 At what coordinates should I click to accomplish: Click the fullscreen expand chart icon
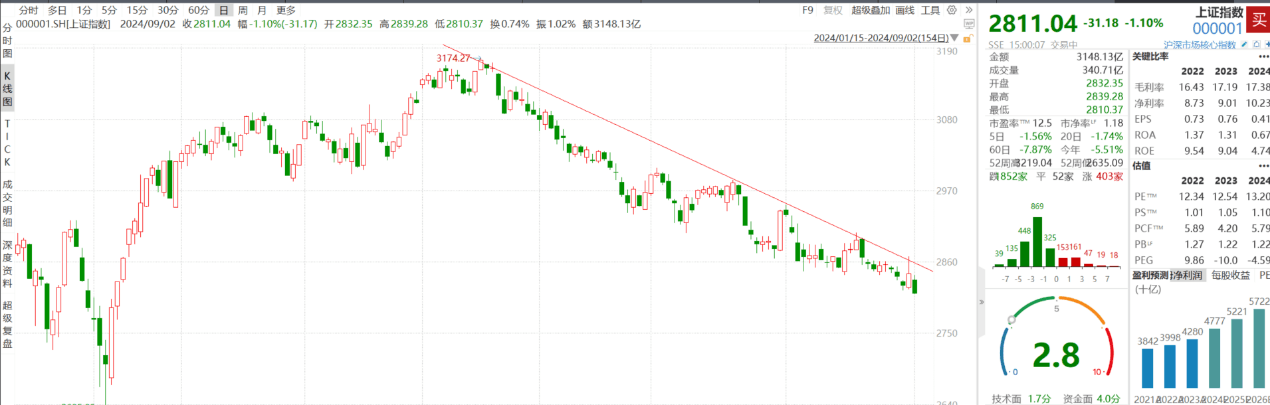click(966, 10)
